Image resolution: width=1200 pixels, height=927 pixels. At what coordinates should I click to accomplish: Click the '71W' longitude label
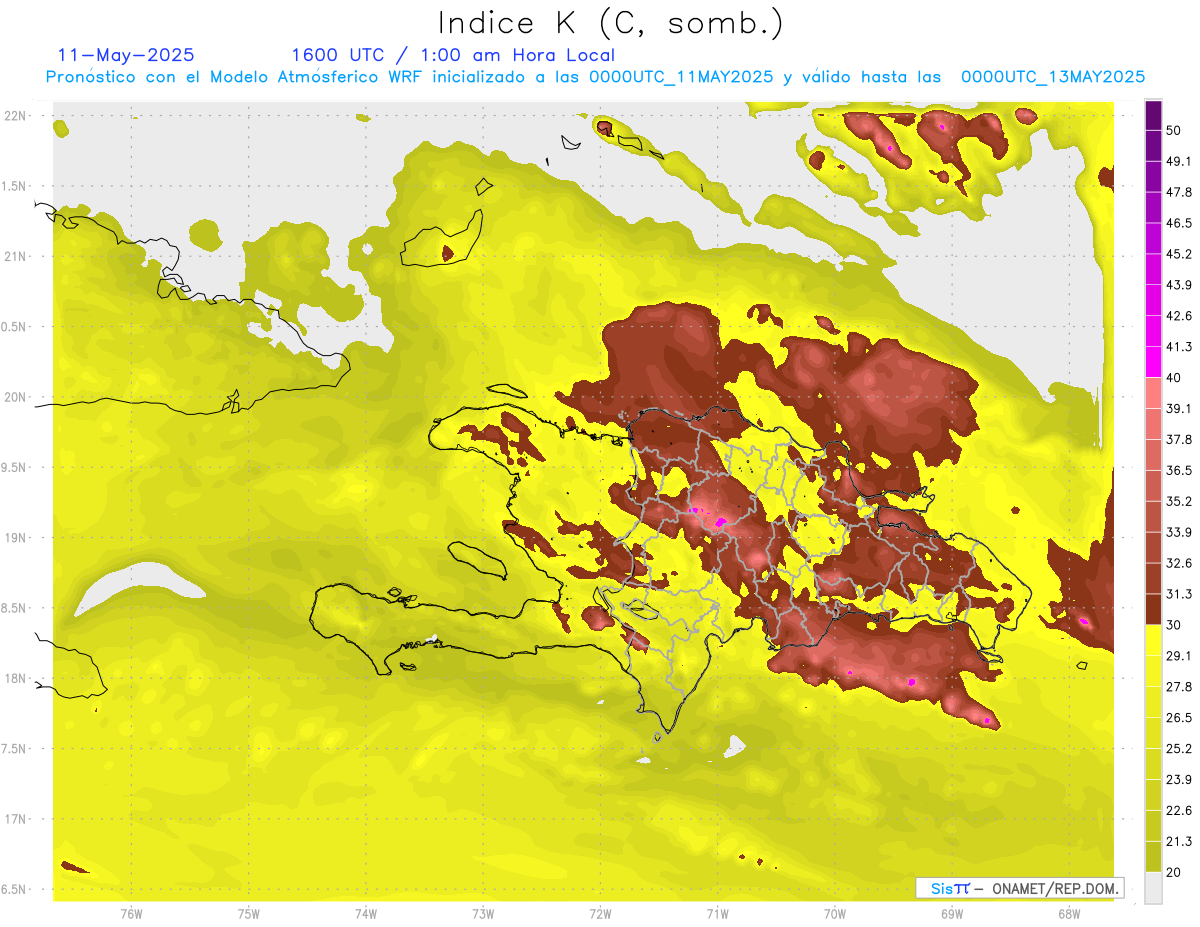pyautogui.click(x=717, y=914)
